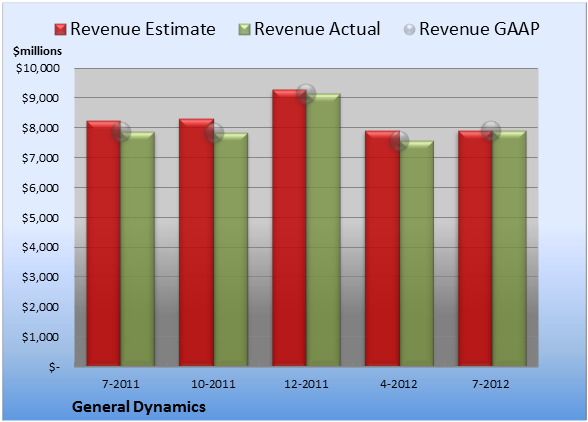Click the GAAP sphere marker for 7-2011
The width and height of the screenshot is (588, 422).
pyautogui.click(x=121, y=132)
